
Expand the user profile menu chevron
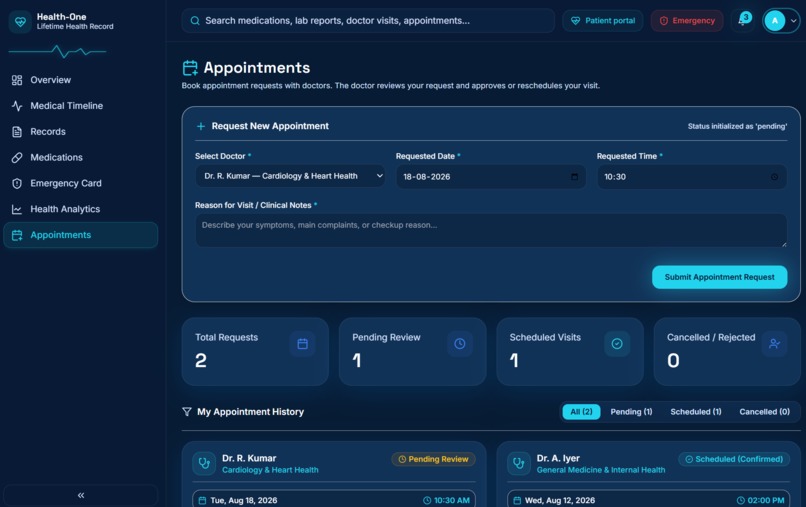(x=794, y=21)
